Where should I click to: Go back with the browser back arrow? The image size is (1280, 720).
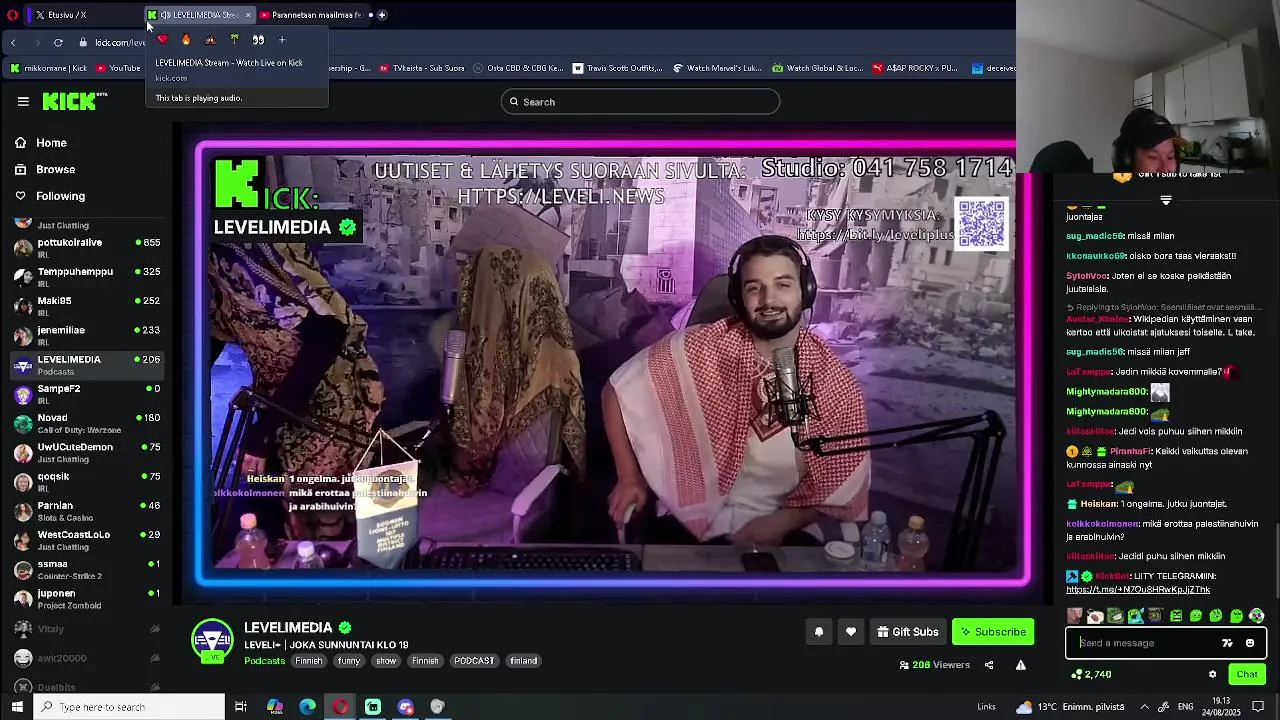pyautogui.click(x=13, y=42)
